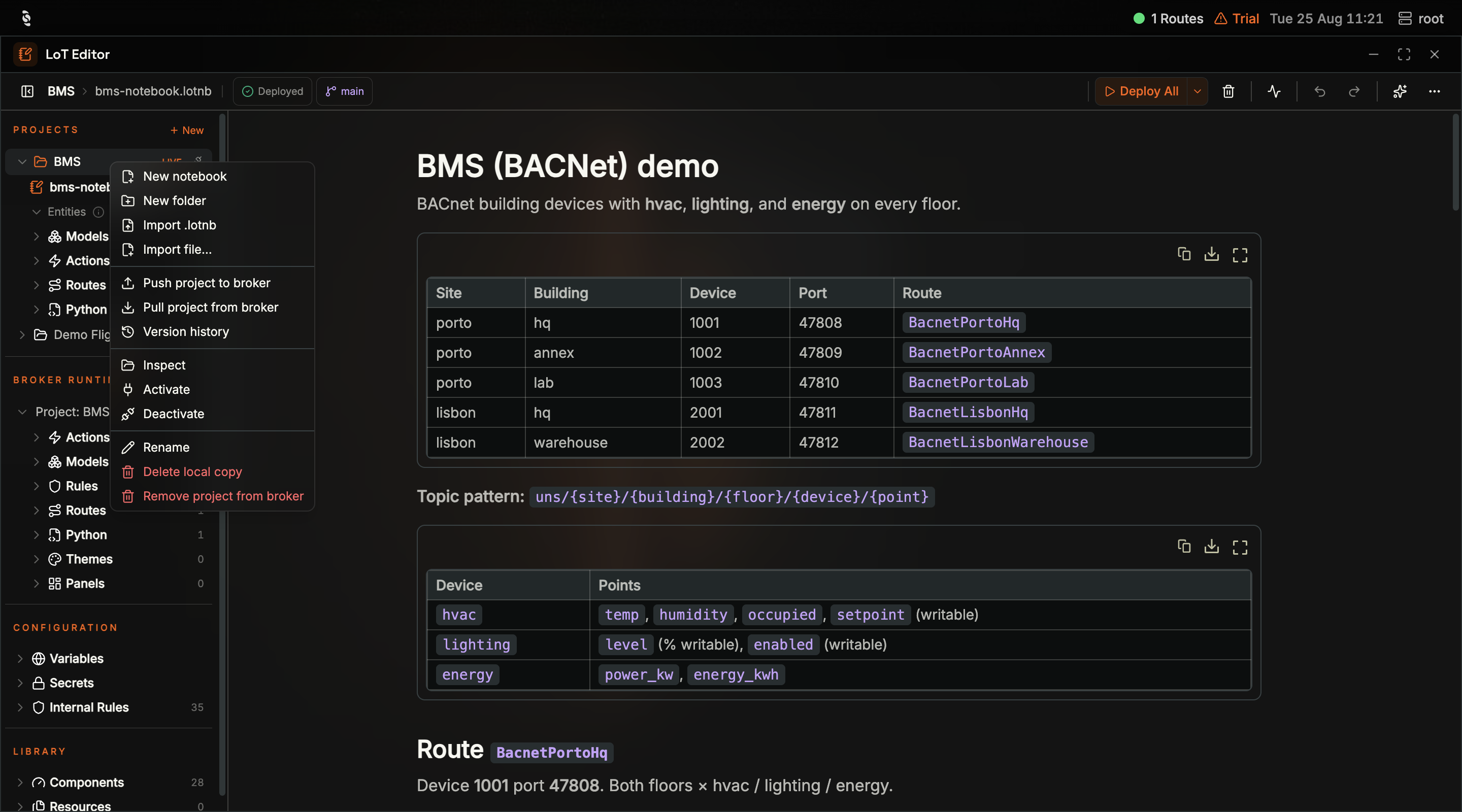Open Version history menu entry
1462x812 pixels.
212,332
